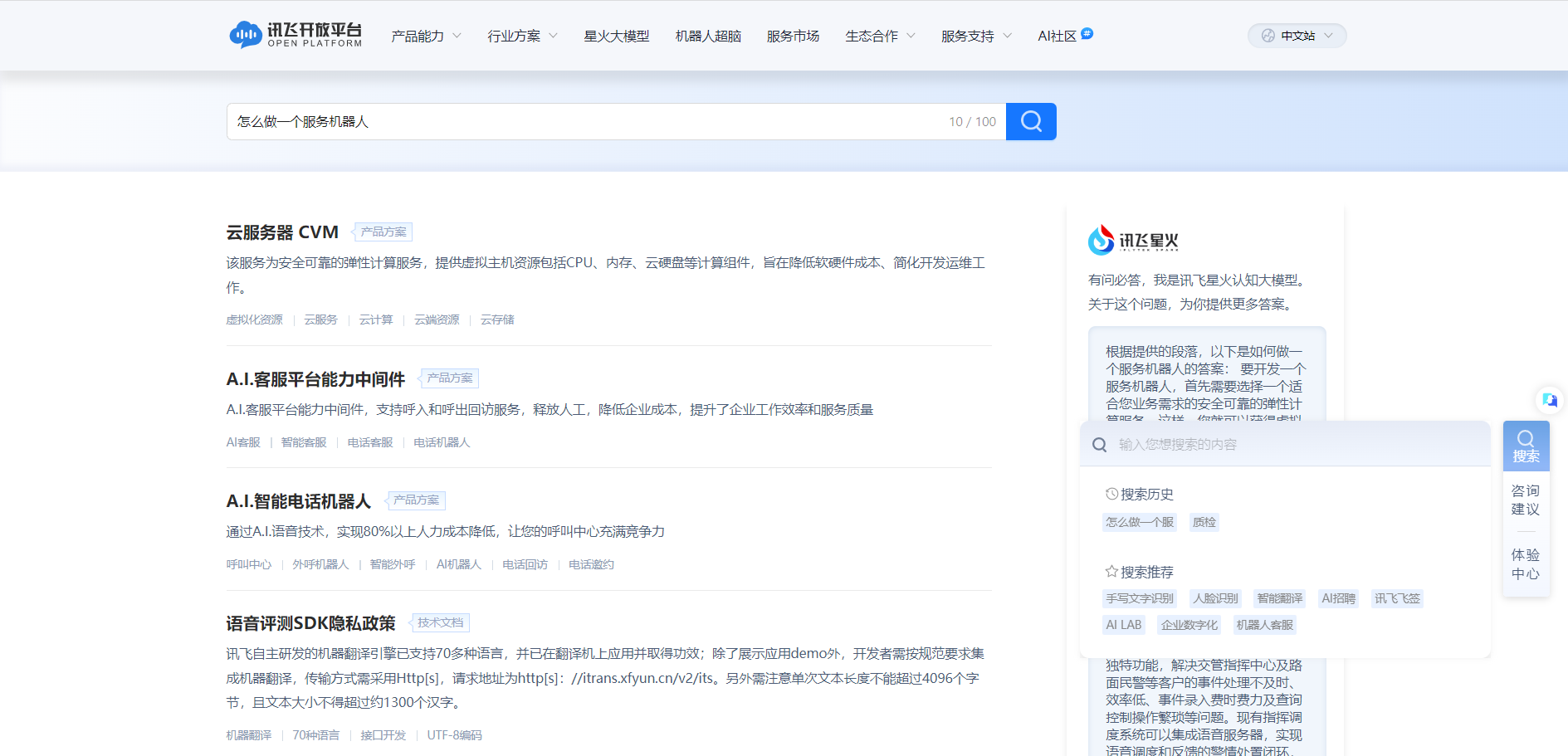
Task: Click the 体验中心 sidebar button
Action: [1526, 564]
